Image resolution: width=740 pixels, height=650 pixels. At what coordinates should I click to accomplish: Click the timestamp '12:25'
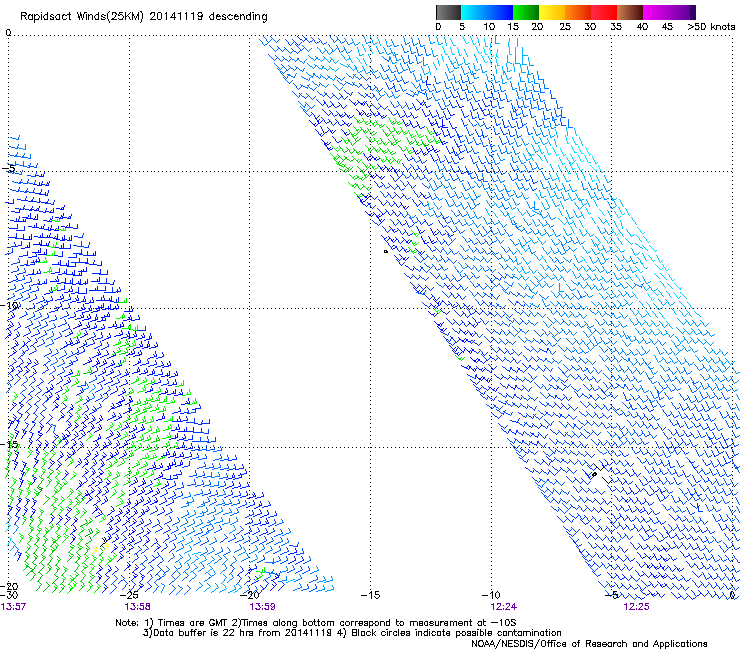(x=636, y=607)
